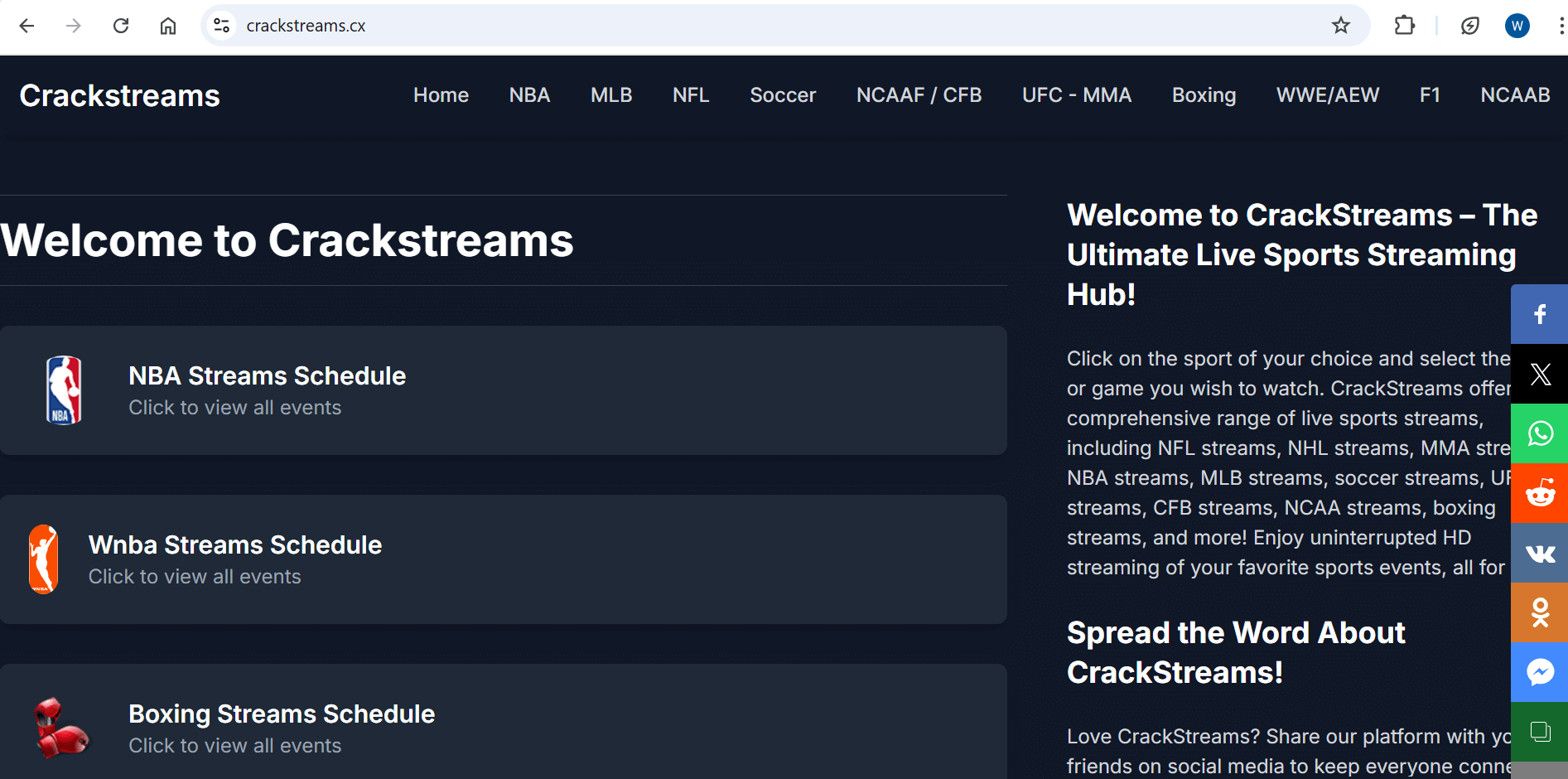Viewport: 1568px width, 779px height.
Task: Click the 'Welcome to Crackstreams' main heading
Action: (x=287, y=241)
